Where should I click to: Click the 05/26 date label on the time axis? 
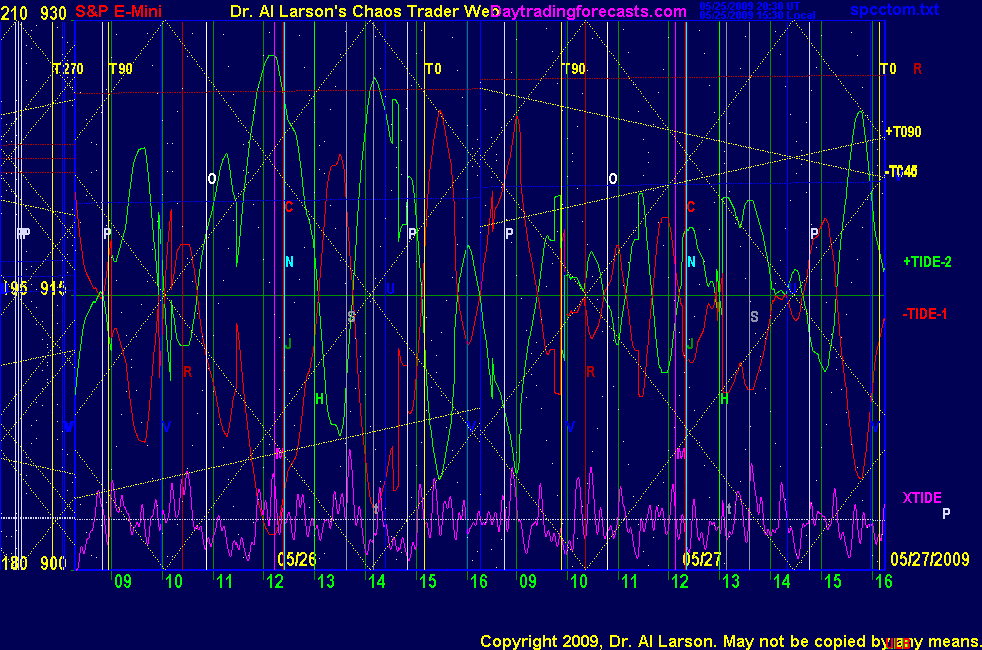297,558
